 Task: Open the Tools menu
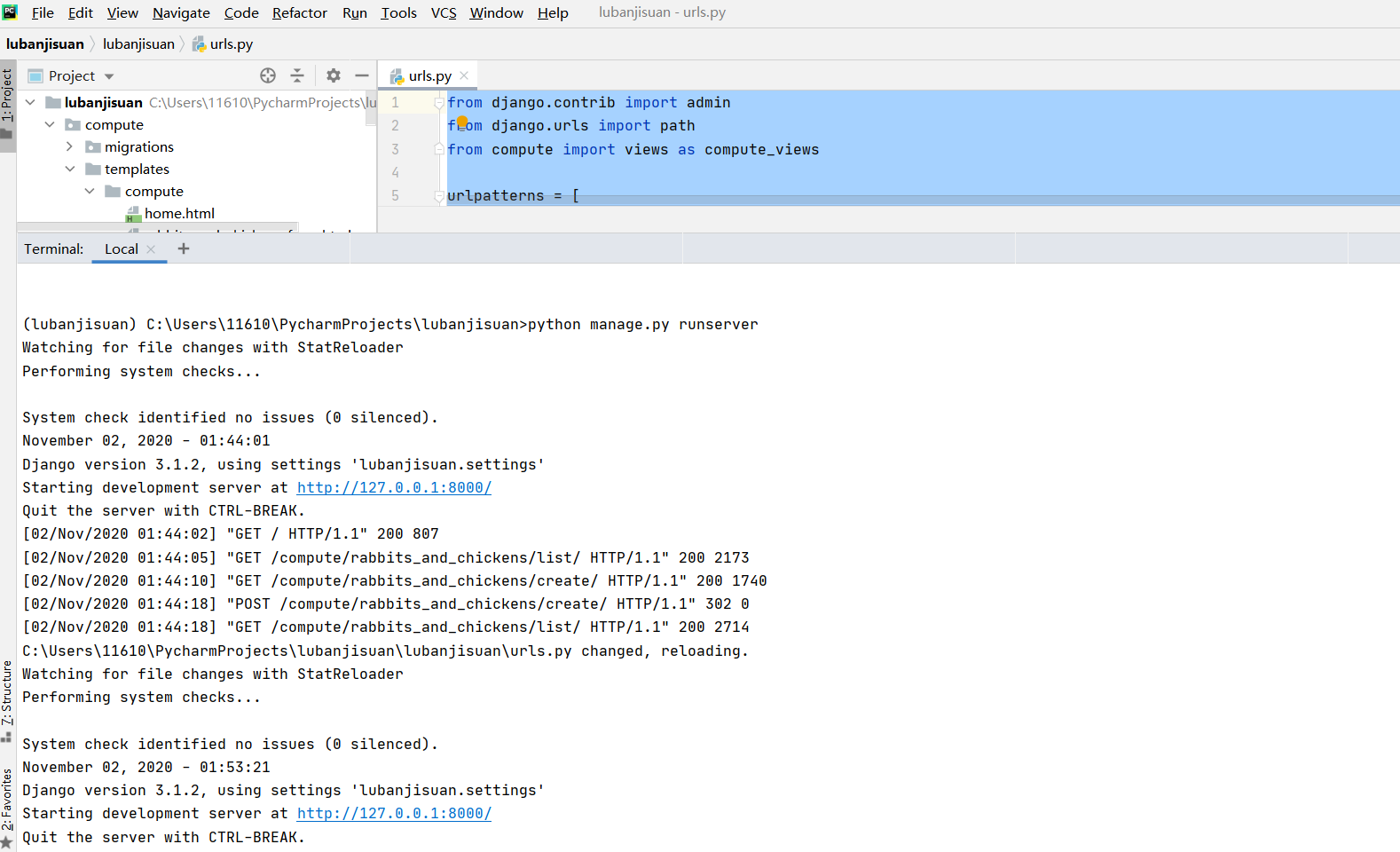[398, 12]
